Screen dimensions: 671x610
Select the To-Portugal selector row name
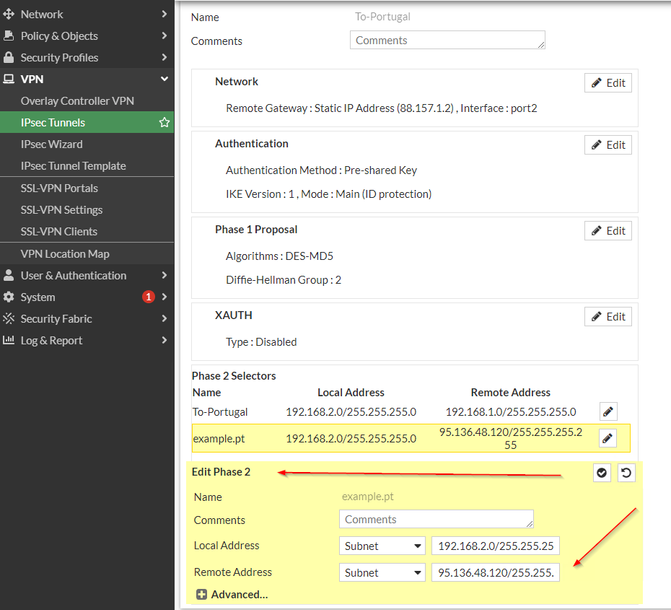click(x=220, y=412)
